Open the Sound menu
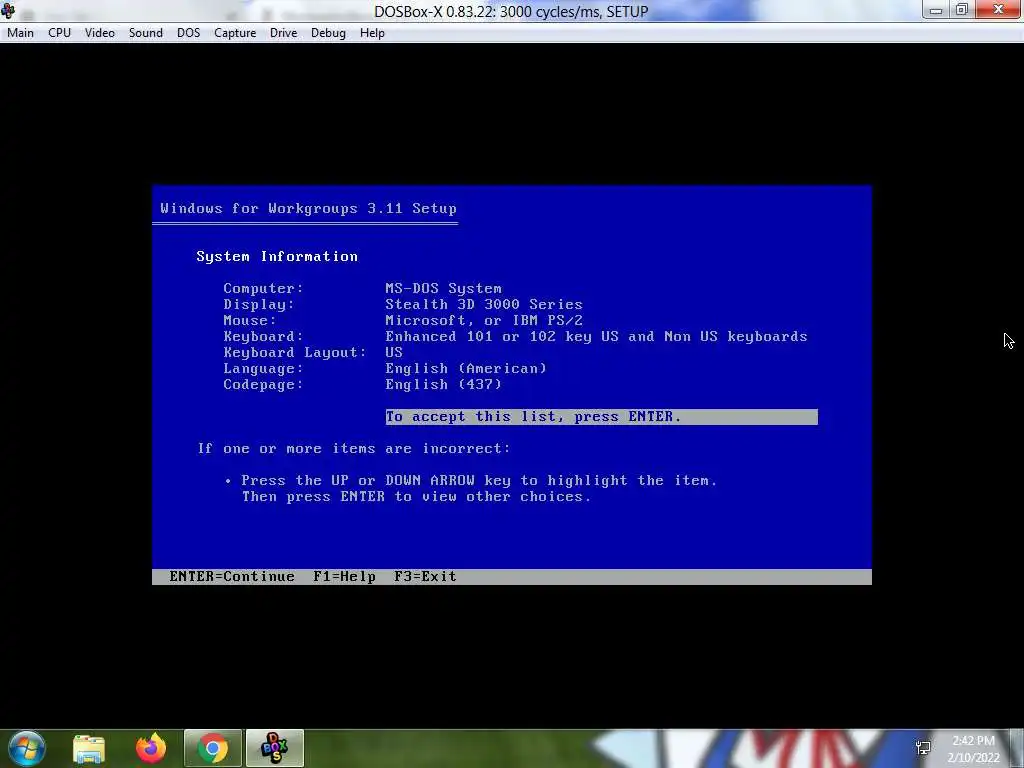This screenshot has height=768, width=1024. [x=146, y=33]
